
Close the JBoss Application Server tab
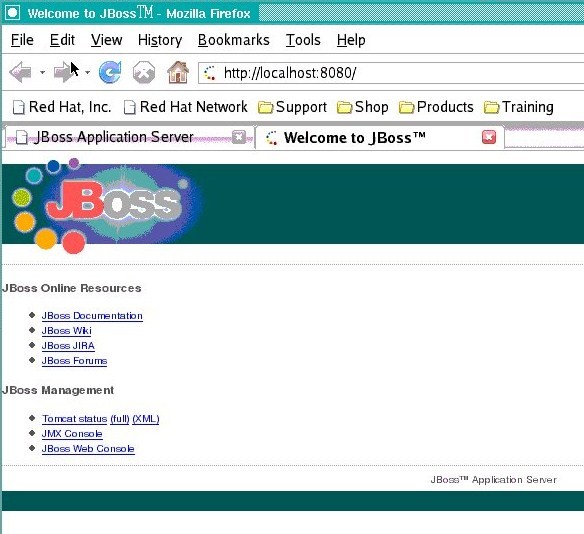pyautogui.click(x=239, y=137)
